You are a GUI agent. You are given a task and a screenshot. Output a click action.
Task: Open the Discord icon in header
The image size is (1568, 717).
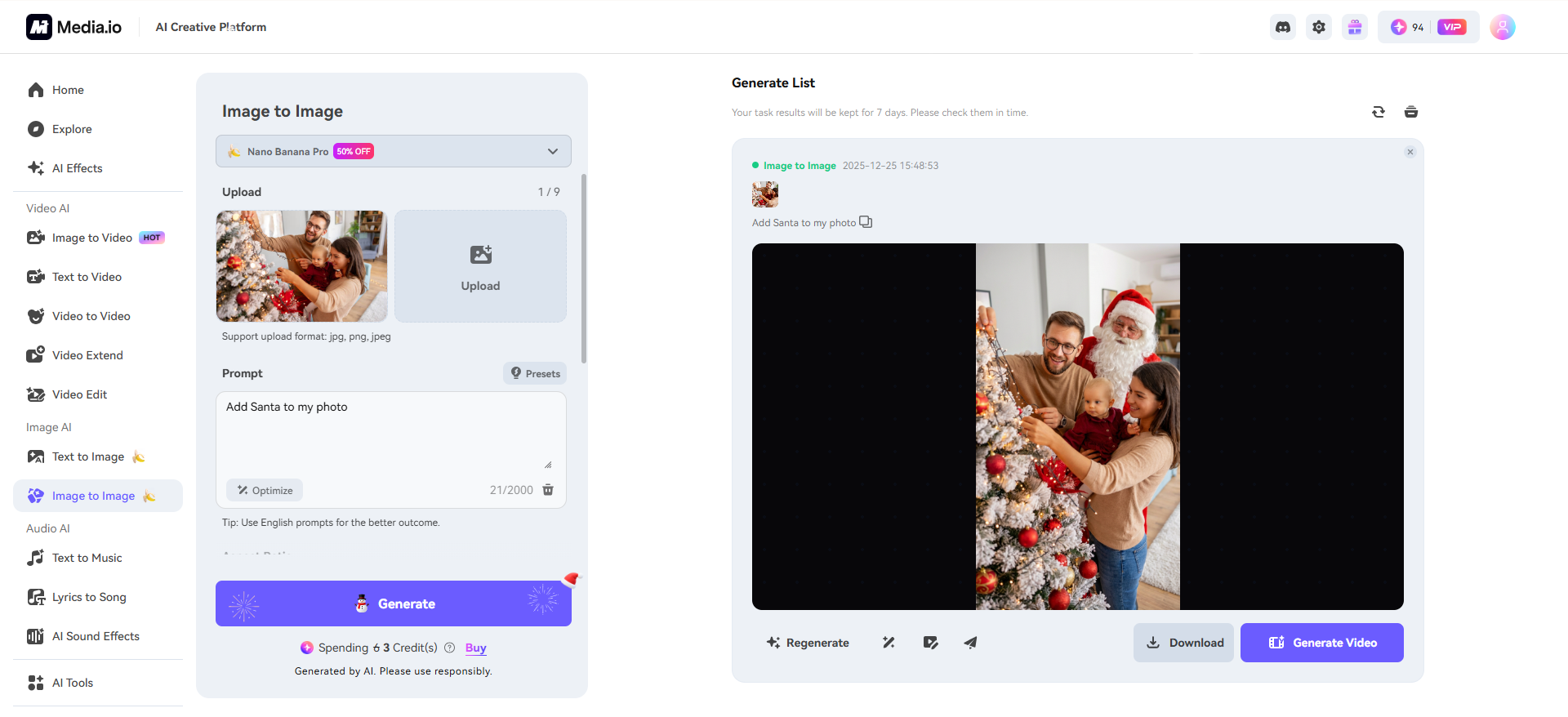pyautogui.click(x=1283, y=27)
